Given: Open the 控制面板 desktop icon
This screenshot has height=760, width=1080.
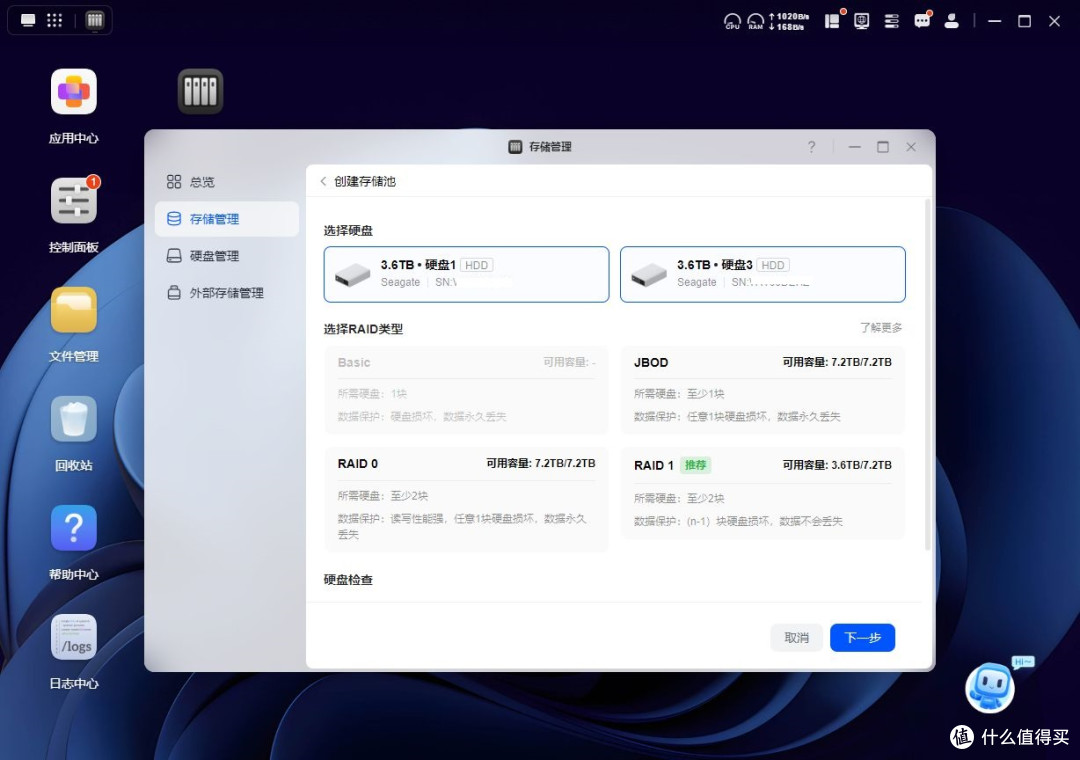Looking at the screenshot, I should [x=74, y=201].
